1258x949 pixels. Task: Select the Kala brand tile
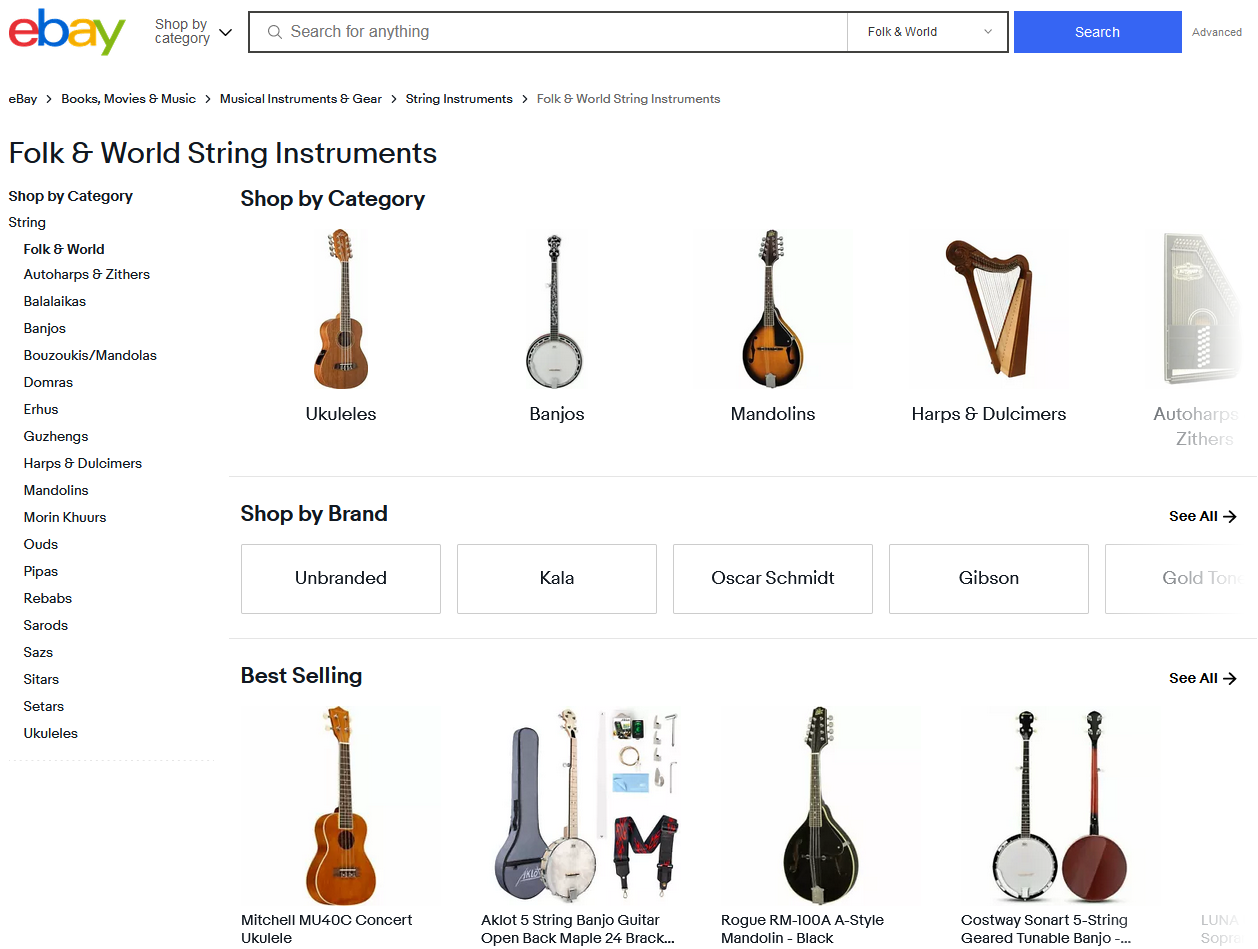point(557,578)
